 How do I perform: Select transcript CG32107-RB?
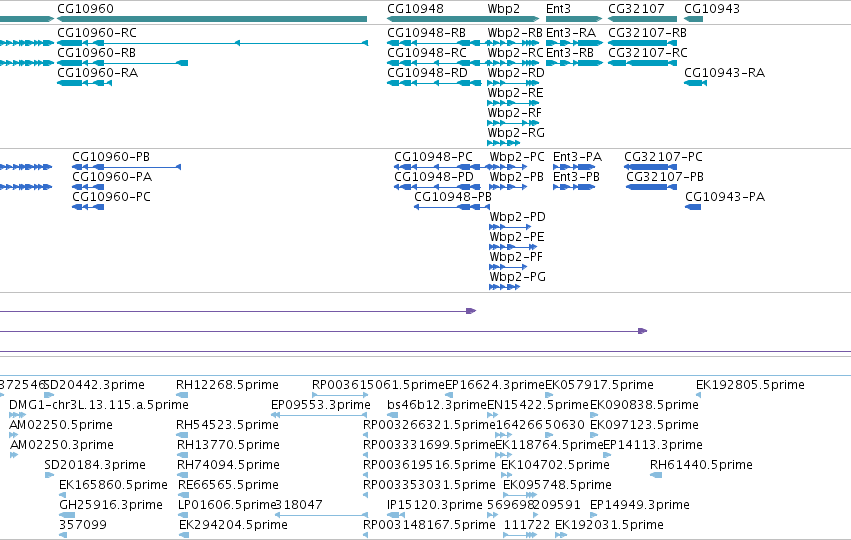click(647, 33)
